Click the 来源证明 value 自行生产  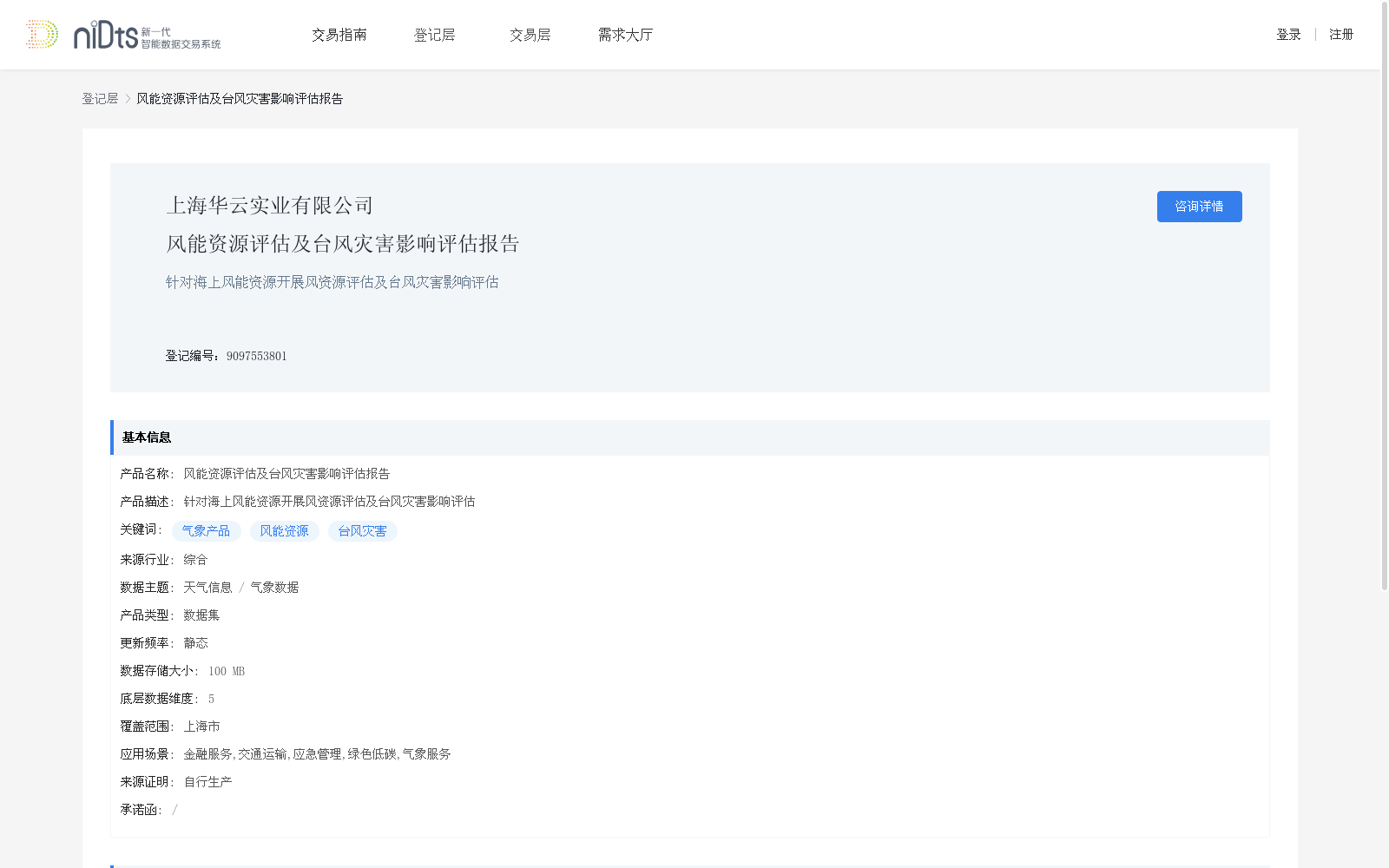(x=207, y=782)
